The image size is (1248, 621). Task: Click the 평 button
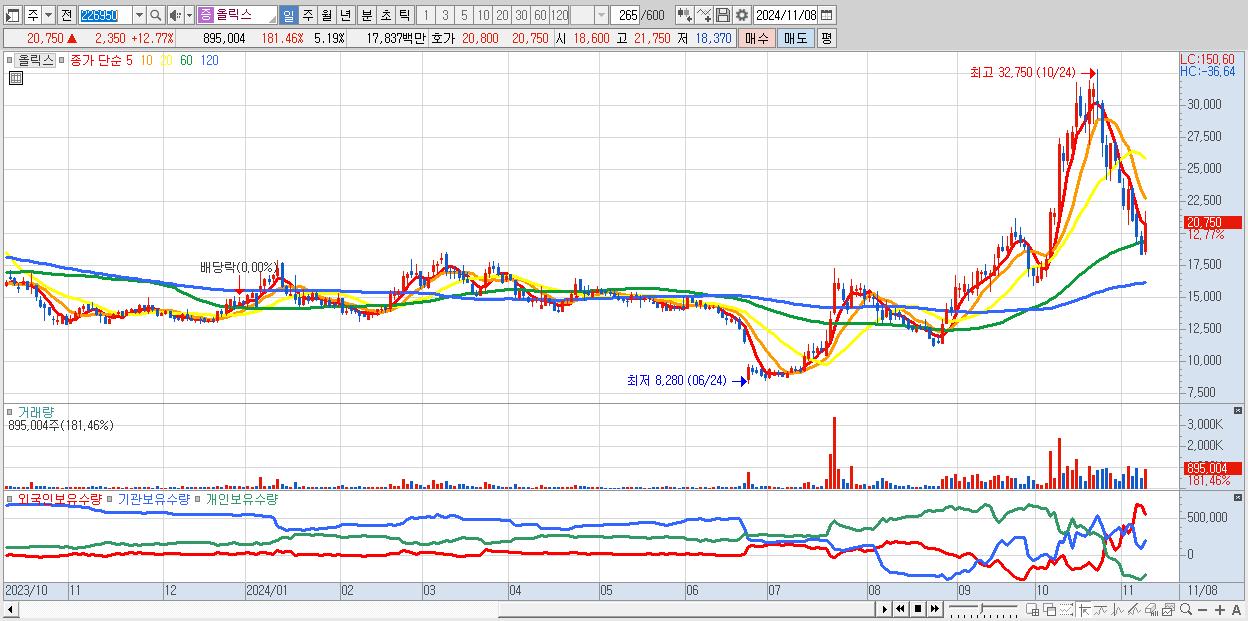coord(826,38)
